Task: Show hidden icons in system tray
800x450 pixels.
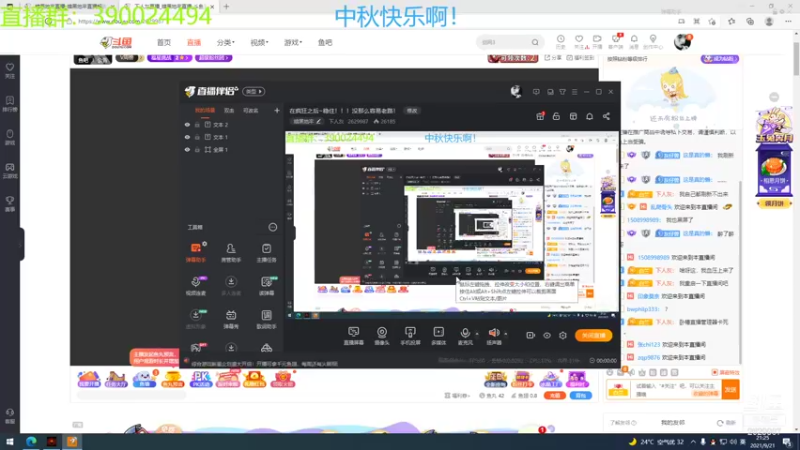Action: click(693, 442)
